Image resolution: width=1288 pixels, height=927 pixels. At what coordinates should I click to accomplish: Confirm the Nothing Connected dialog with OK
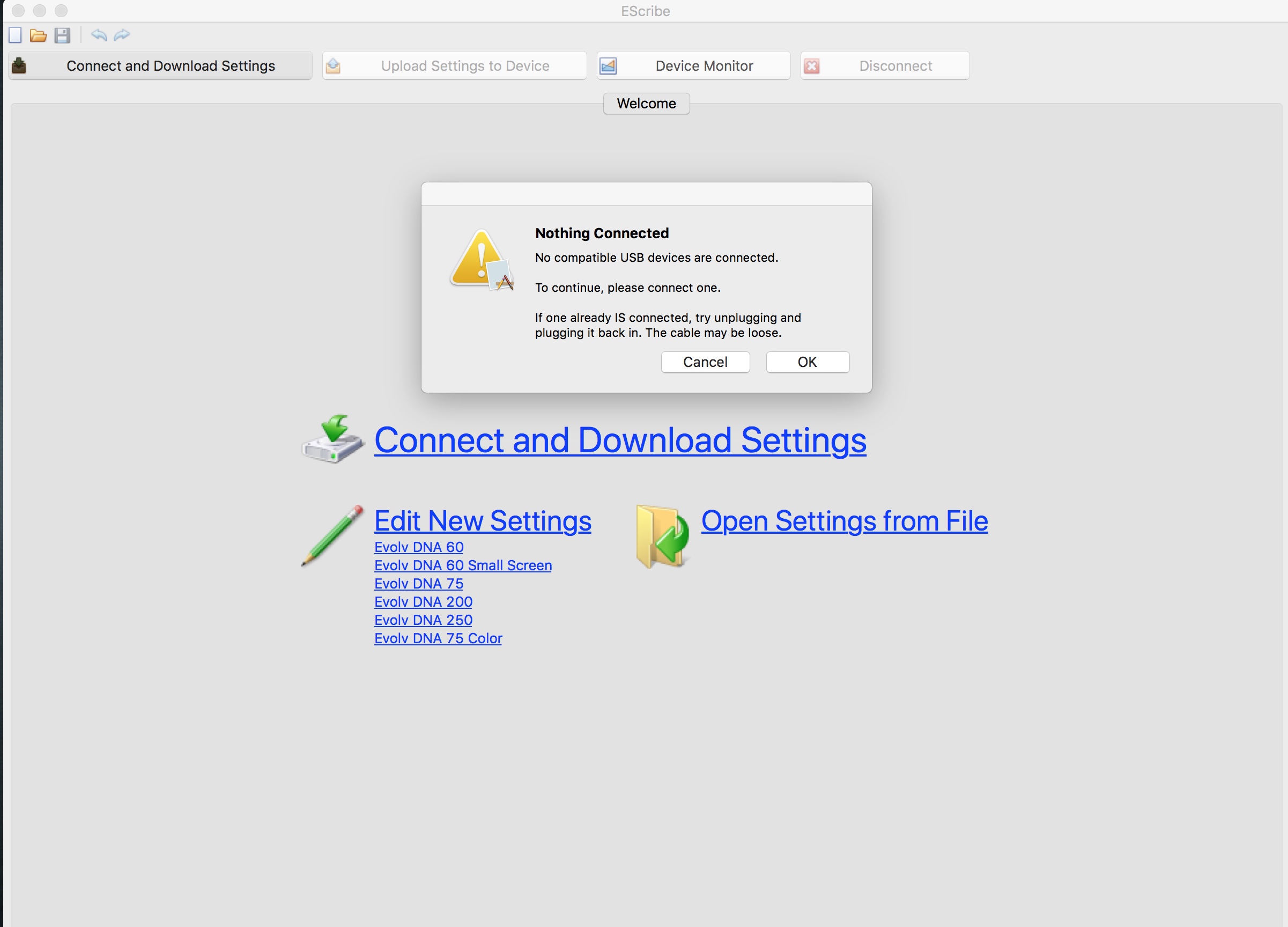point(808,362)
